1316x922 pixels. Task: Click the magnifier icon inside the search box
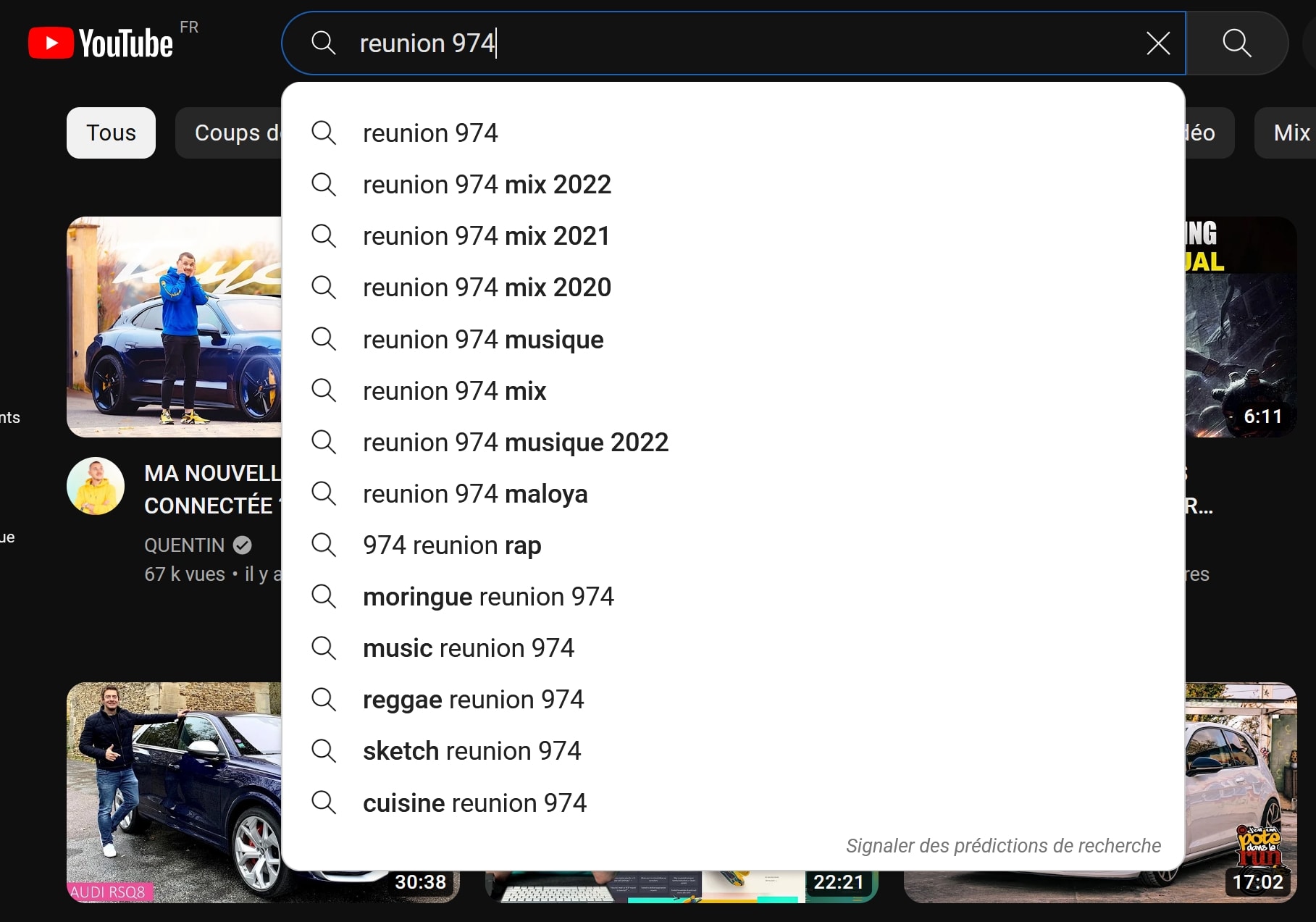tap(324, 43)
